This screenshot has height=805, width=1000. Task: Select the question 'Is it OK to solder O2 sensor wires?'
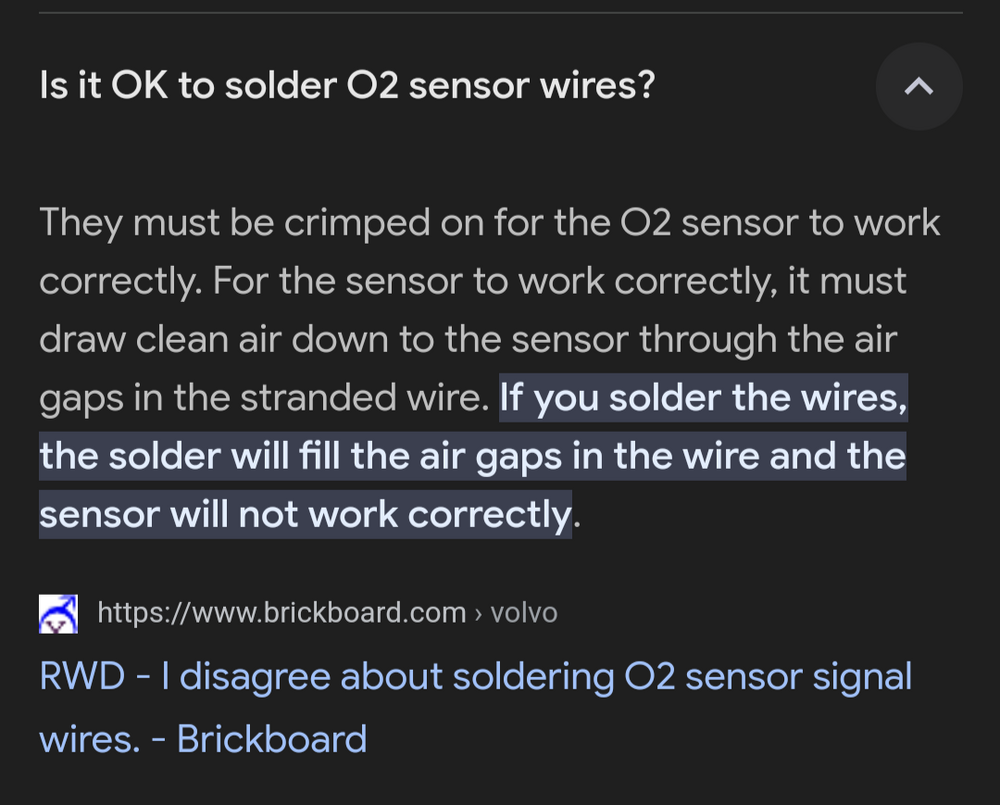(345, 85)
